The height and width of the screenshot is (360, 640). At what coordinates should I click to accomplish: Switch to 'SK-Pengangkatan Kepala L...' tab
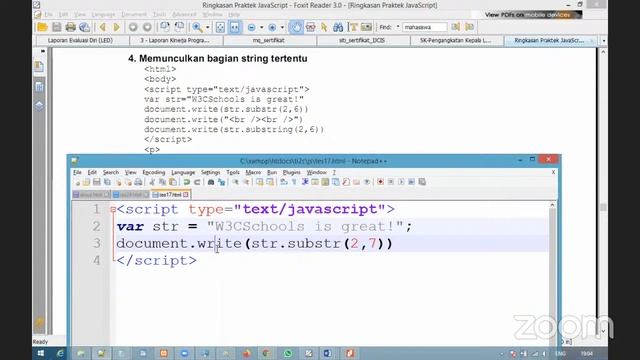[456, 40]
